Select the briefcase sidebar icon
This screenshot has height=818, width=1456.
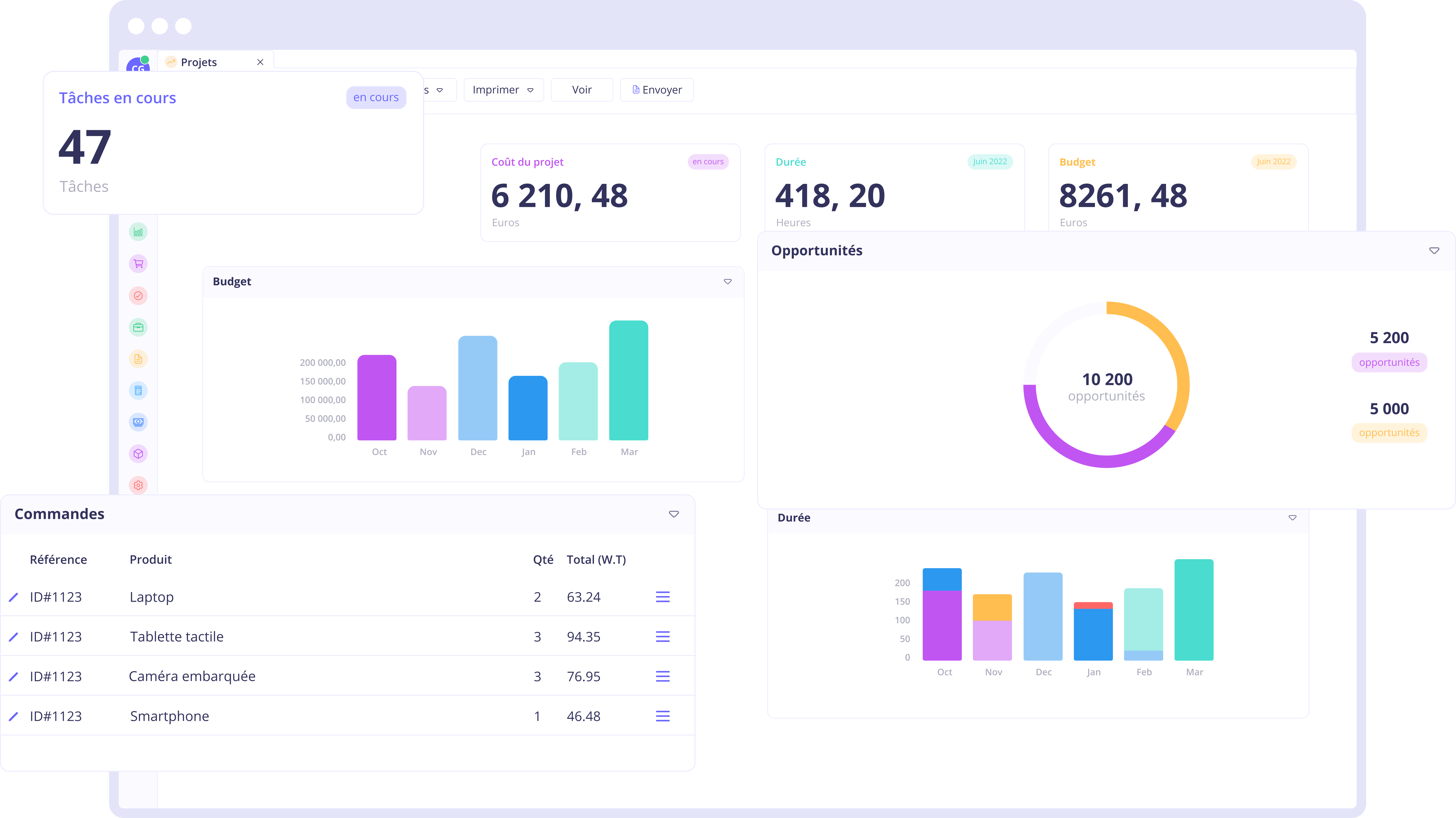[138, 327]
